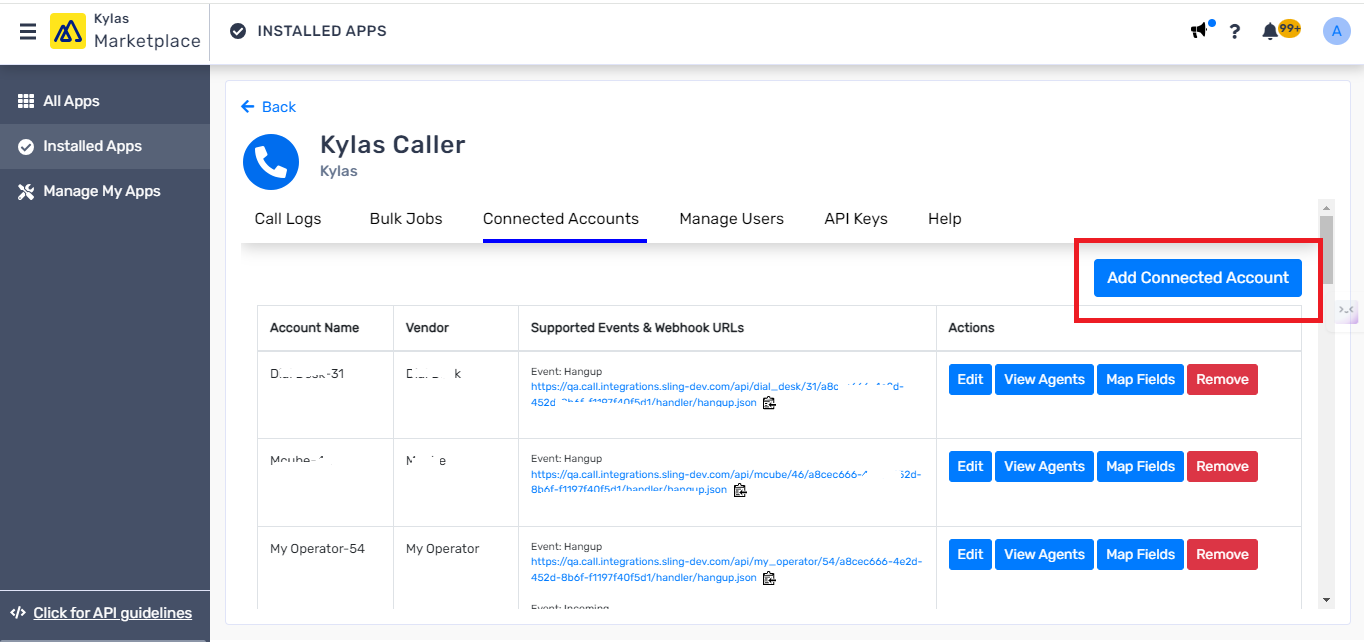1364x642 pixels.
Task: Click Add Connected Account button
Action: [x=1197, y=278]
